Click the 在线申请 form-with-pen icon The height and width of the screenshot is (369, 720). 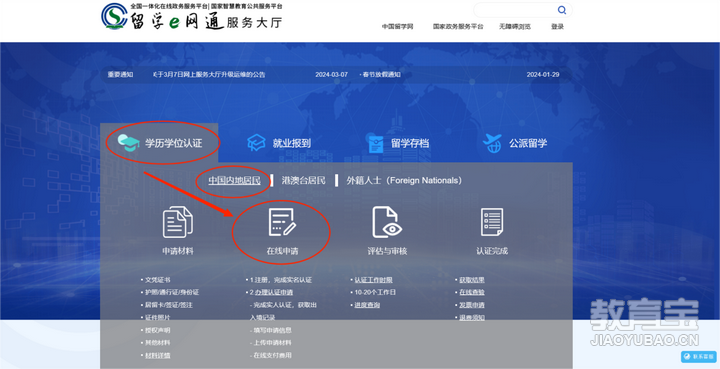pos(282,222)
